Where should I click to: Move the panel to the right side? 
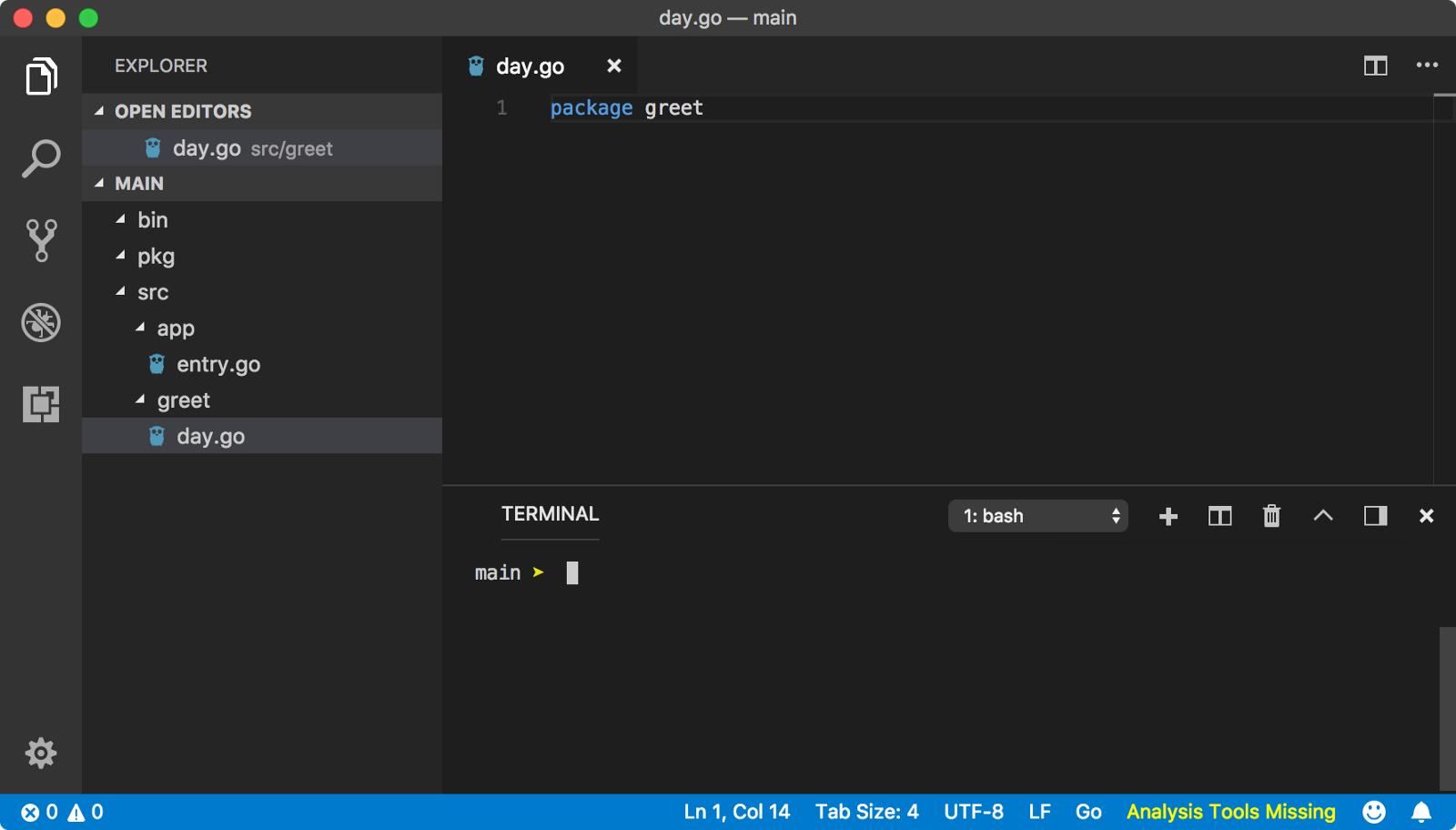(1375, 516)
